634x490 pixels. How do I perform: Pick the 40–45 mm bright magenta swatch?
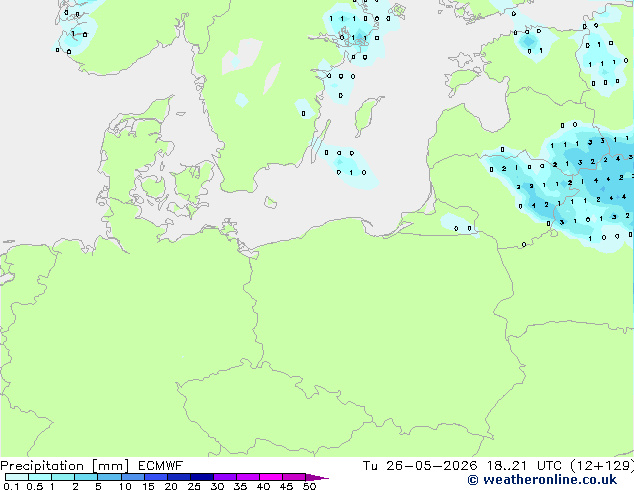(271, 477)
